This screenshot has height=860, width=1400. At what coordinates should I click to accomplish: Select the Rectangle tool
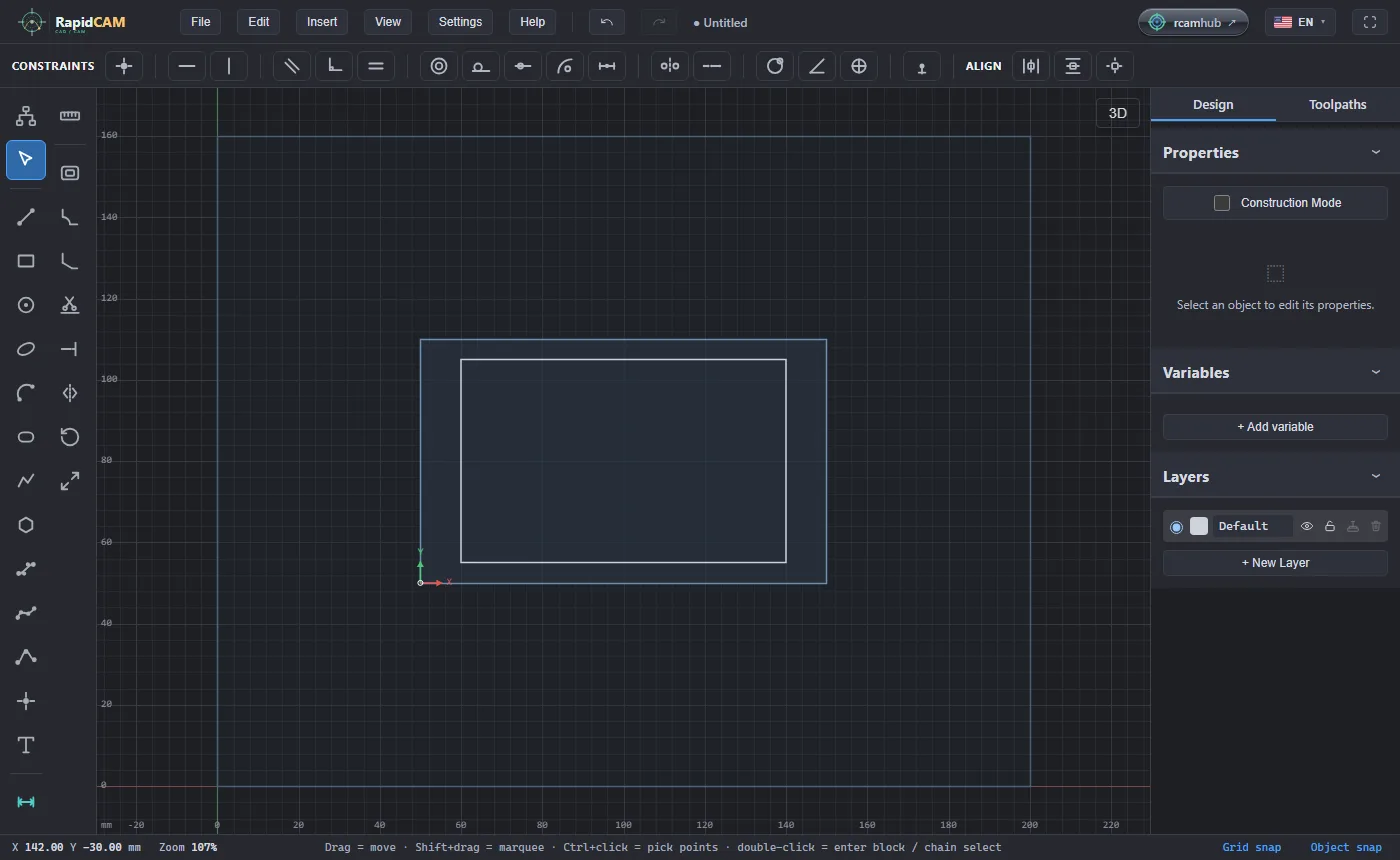tap(26, 261)
